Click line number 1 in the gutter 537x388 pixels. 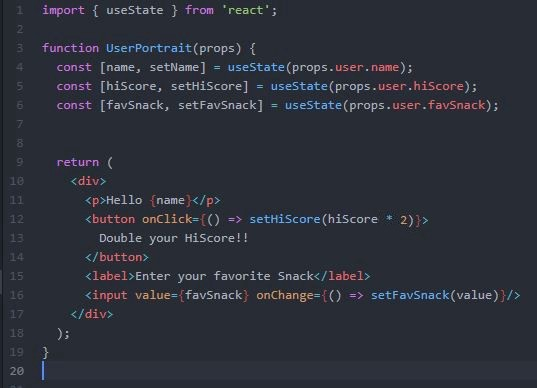click(x=20, y=10)
